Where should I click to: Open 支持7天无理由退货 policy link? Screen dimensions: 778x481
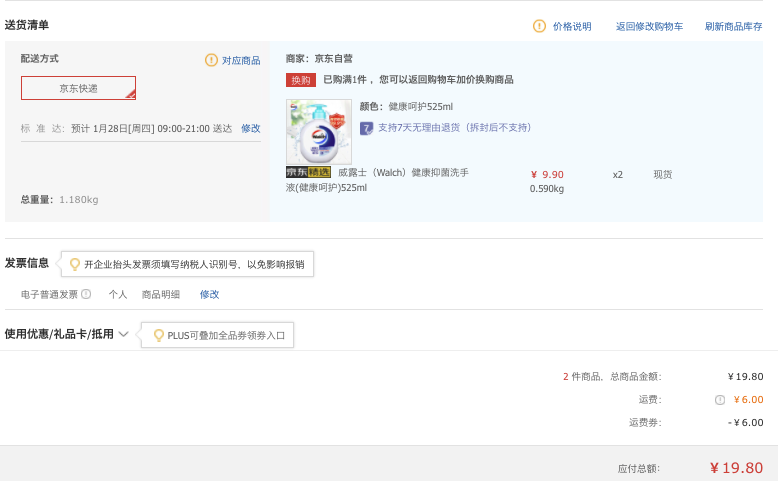pyautogui.click(x=454, y=128)
